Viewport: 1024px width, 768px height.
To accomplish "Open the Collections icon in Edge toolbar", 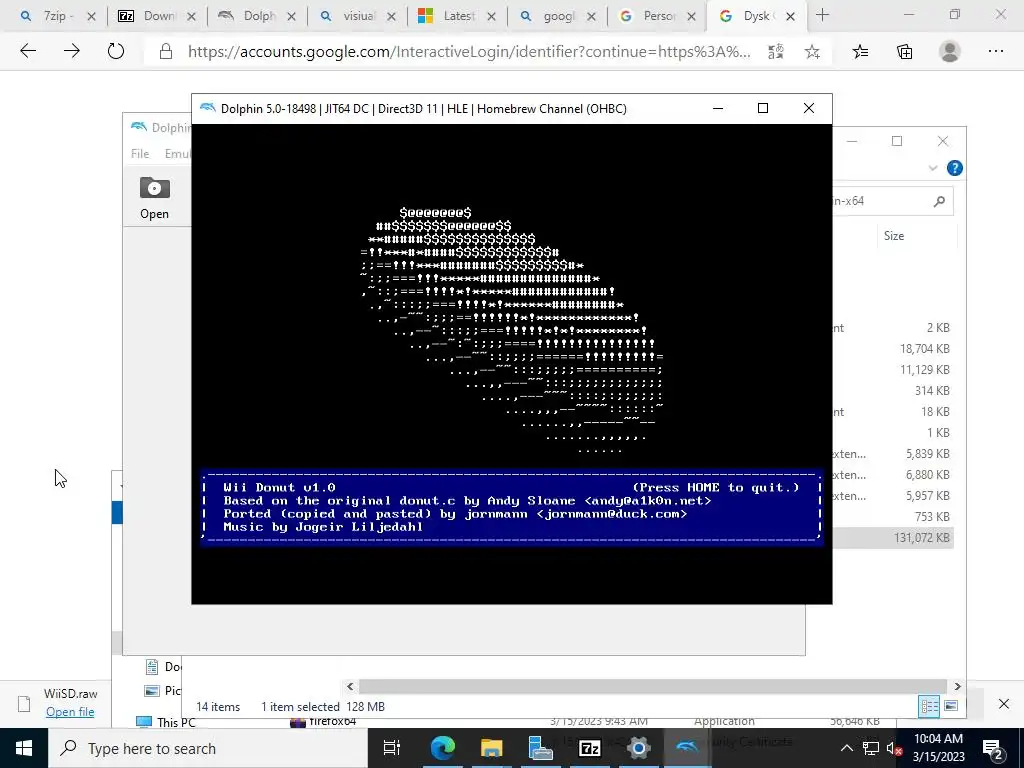I will 904,52.
